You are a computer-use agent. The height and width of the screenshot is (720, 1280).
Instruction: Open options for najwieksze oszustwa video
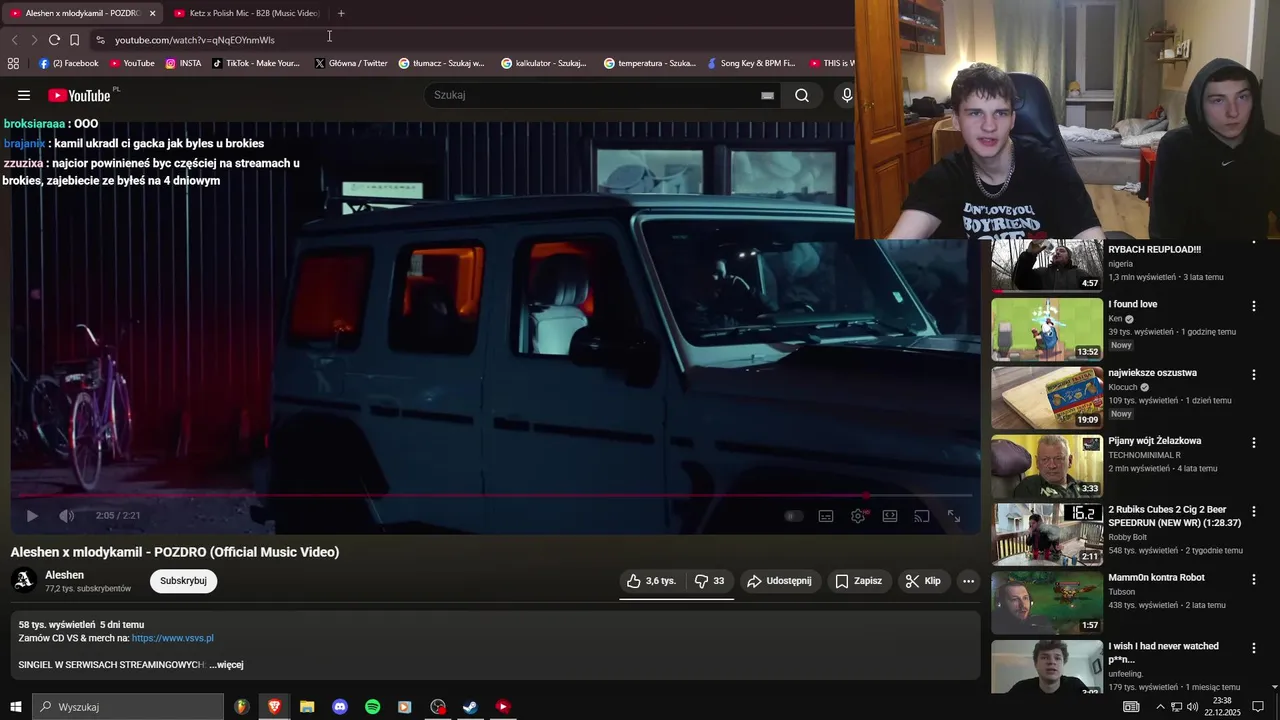tap(1254, 374)
